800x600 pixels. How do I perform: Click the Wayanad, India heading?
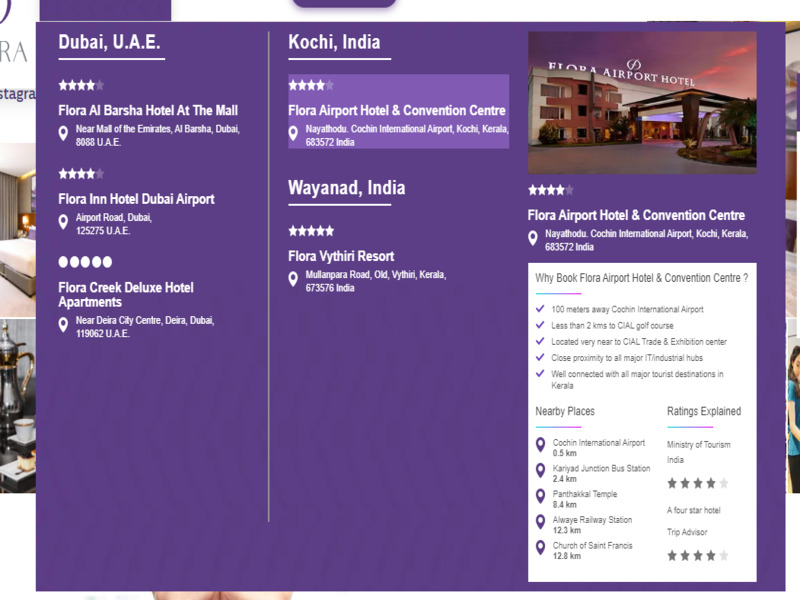346,188
